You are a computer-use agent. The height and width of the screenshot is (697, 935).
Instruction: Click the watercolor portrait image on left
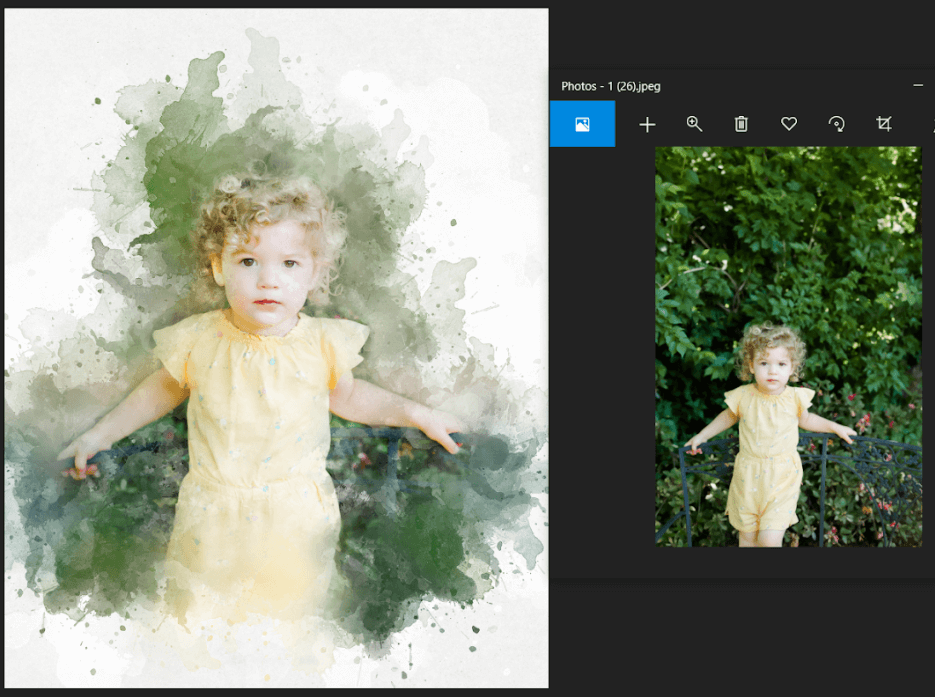[276, 348]
